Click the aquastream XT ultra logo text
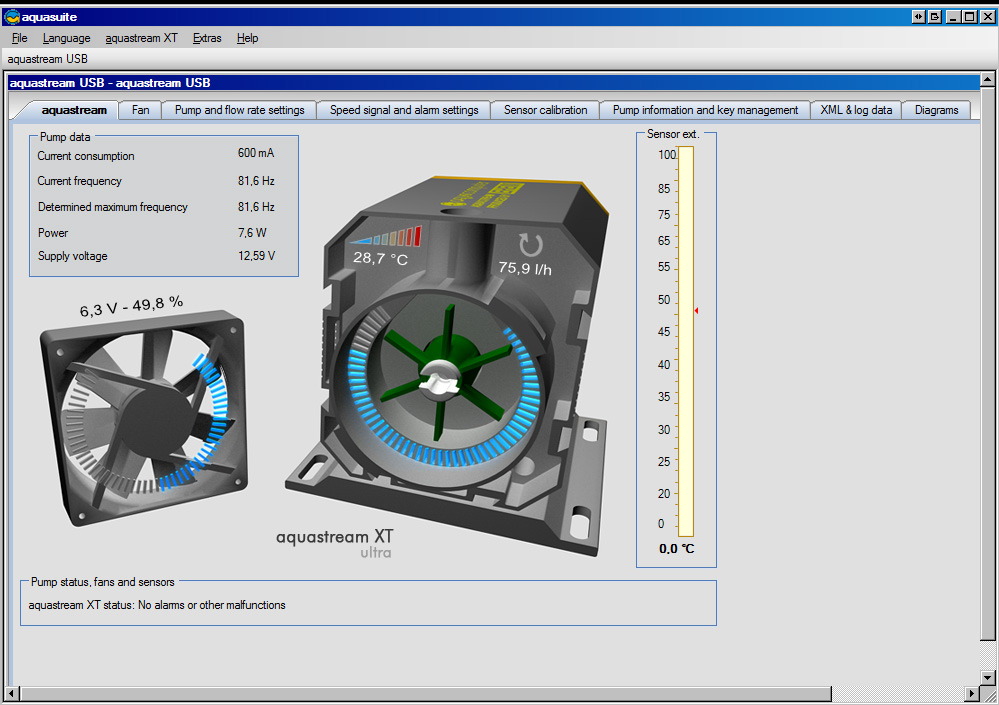The height and width of the screenshot is (705, 999). pos(334,543)
